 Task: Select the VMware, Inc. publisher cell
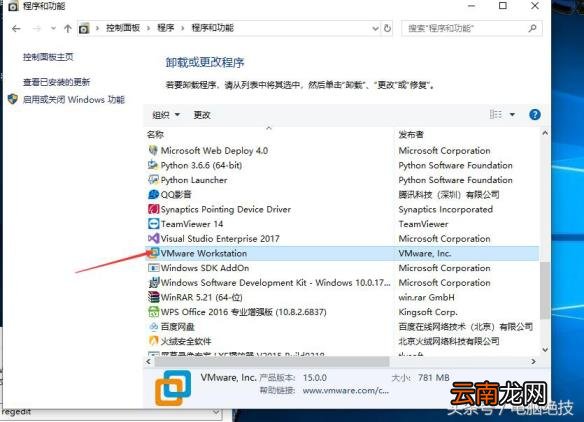pyautogui.click(x=425, y=253)
